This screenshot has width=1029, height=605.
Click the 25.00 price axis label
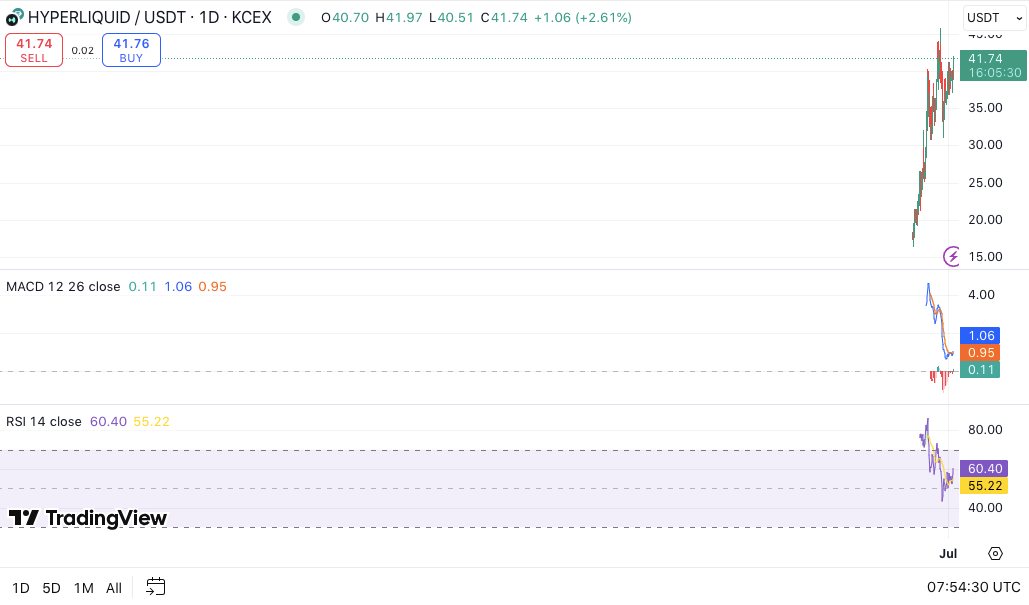pyautogui.click(x=985, y=182)
